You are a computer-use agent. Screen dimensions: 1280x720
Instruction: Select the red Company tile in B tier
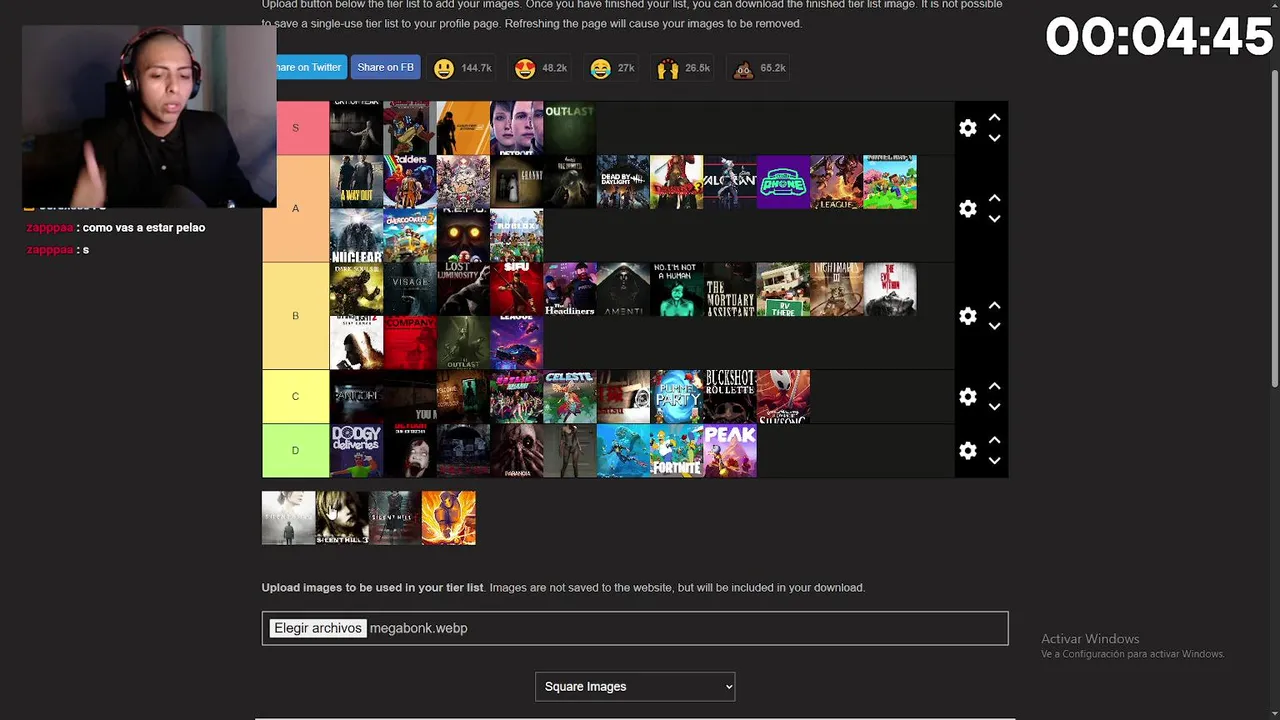click(410, 343)
